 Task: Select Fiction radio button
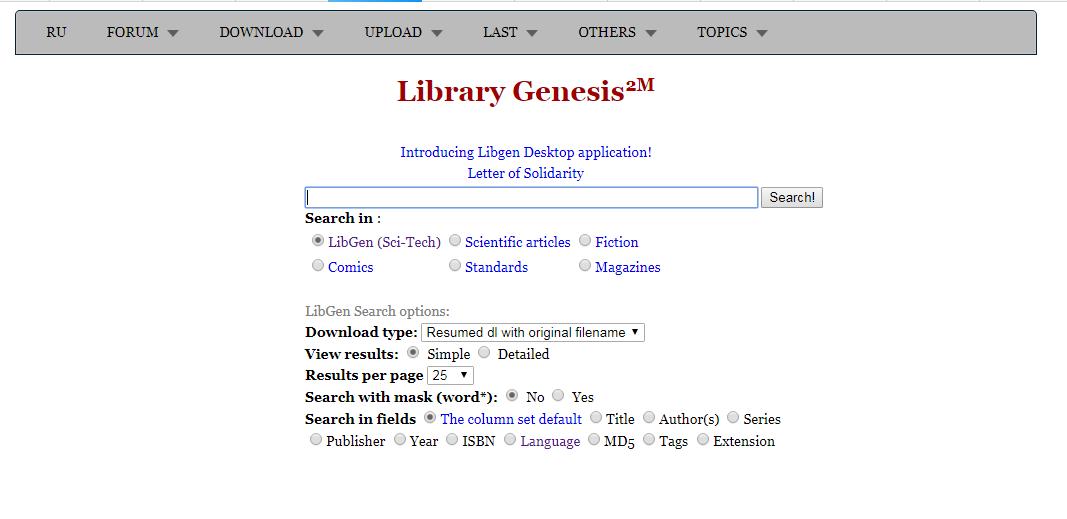click(585, 241)
